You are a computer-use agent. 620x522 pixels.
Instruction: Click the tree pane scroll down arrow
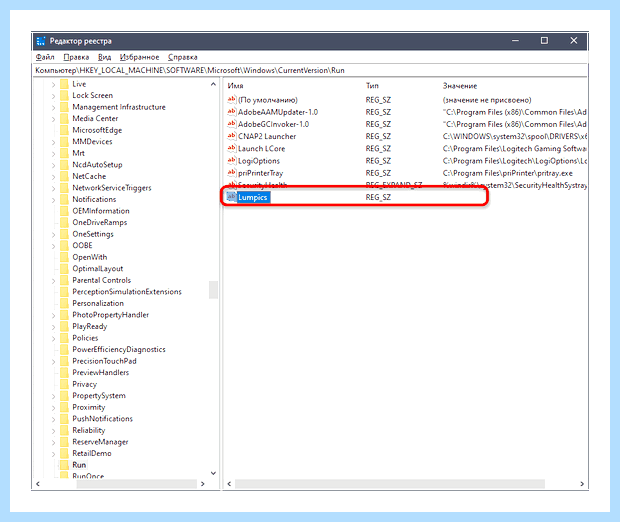[x=213, y=473]
